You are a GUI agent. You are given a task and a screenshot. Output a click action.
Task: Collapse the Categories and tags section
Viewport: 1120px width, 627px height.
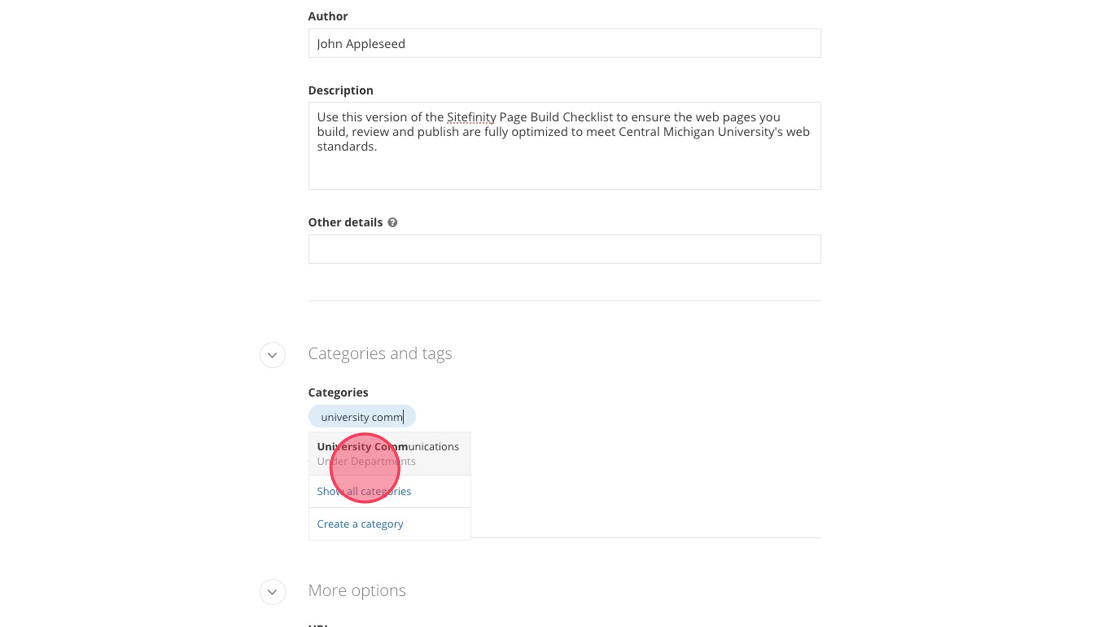point(272,355)
